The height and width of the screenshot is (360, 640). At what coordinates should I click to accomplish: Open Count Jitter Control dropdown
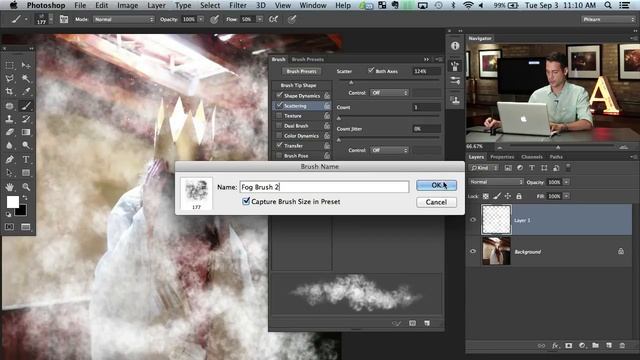tap(389, 150)
